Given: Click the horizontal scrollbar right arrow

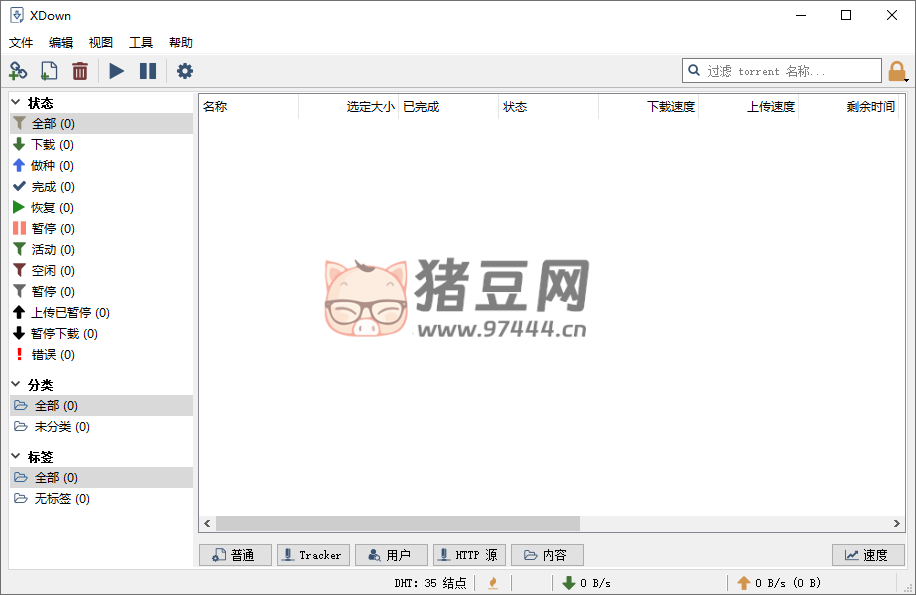Looking at the screenshot, I should (x=897, y=524).
